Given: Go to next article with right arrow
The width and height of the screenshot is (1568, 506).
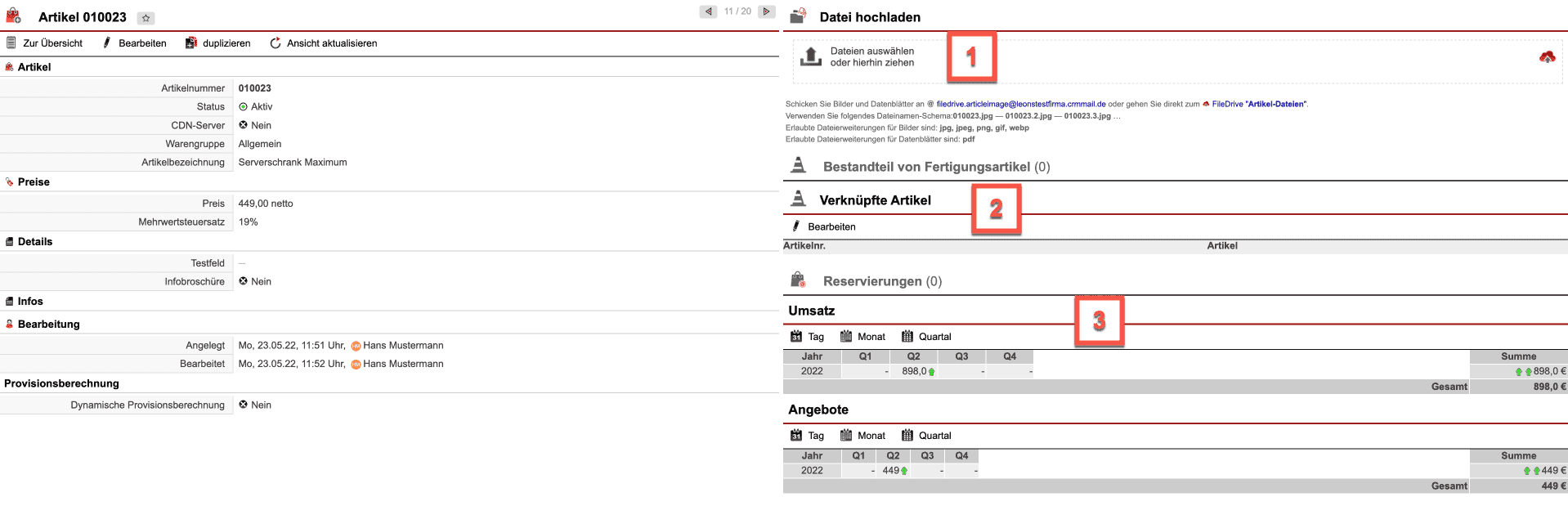Looking at the screenshot, I should click(x=766, y=11).
